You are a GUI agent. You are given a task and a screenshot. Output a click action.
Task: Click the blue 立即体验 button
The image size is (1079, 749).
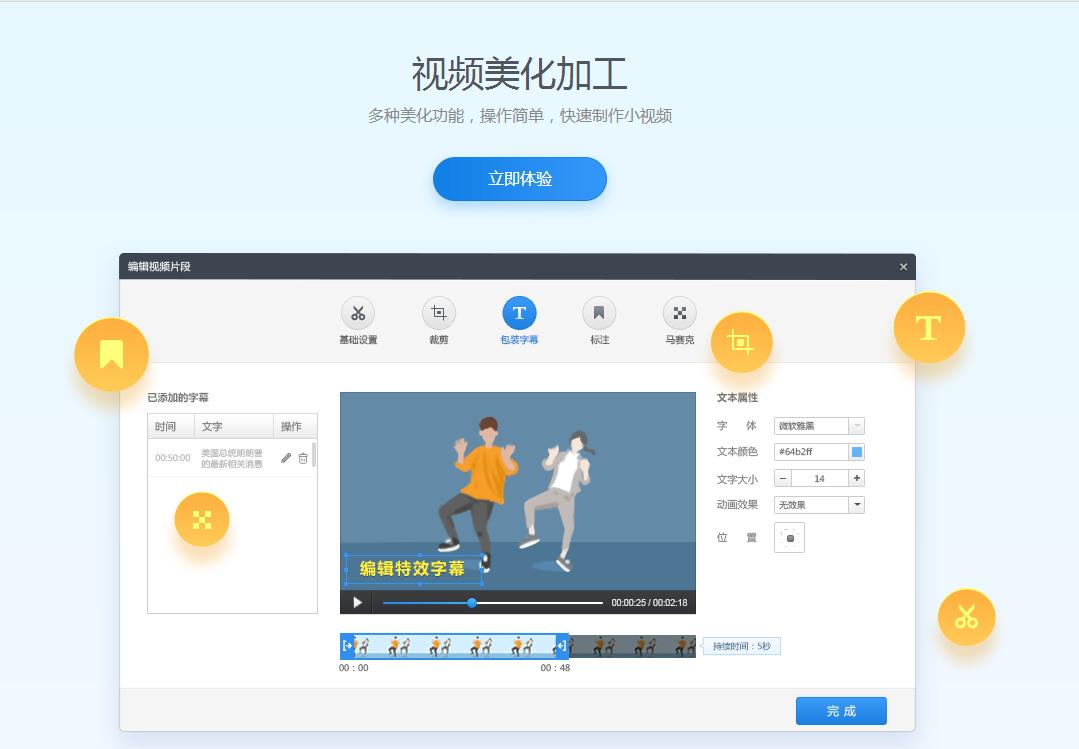(519, 178)
